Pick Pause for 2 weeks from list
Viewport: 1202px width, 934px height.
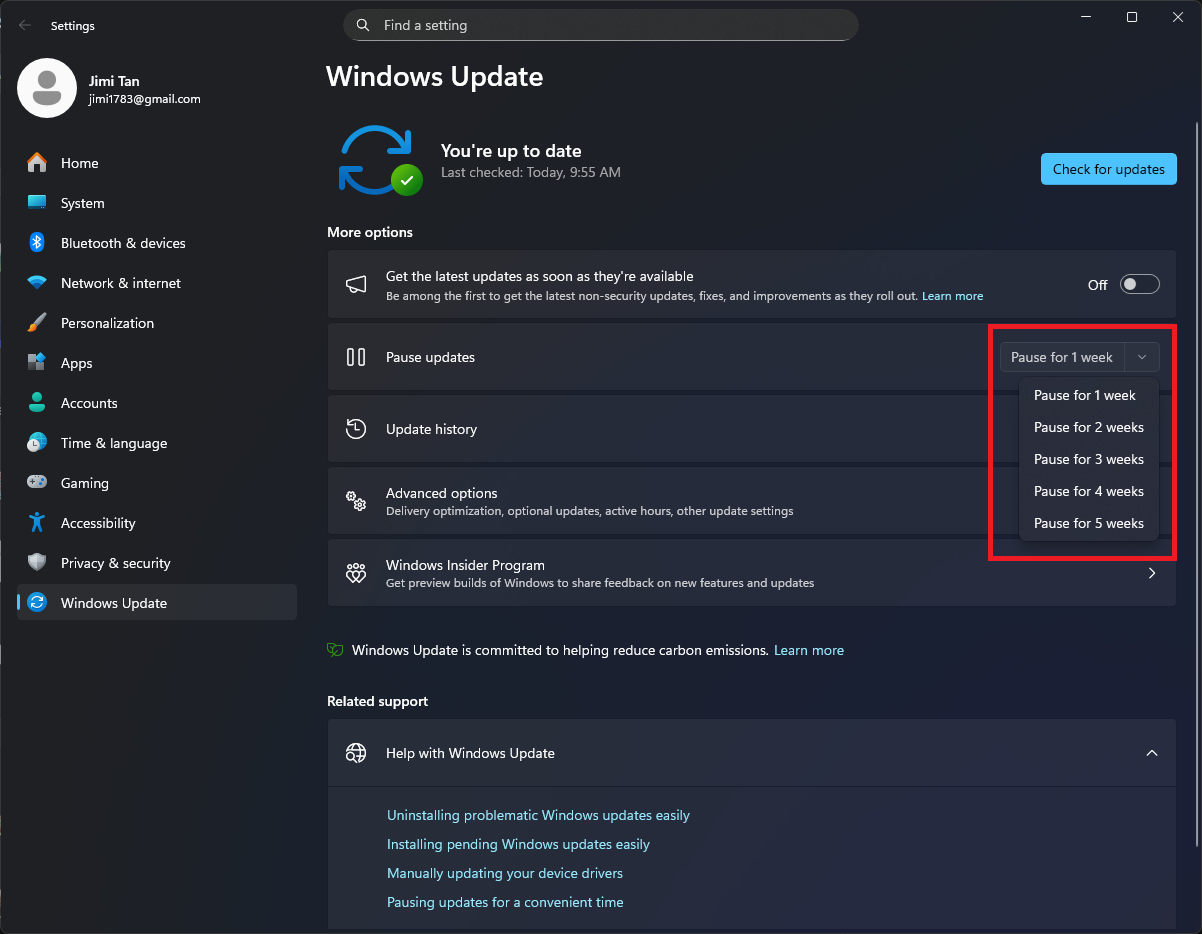point(1088,427)
